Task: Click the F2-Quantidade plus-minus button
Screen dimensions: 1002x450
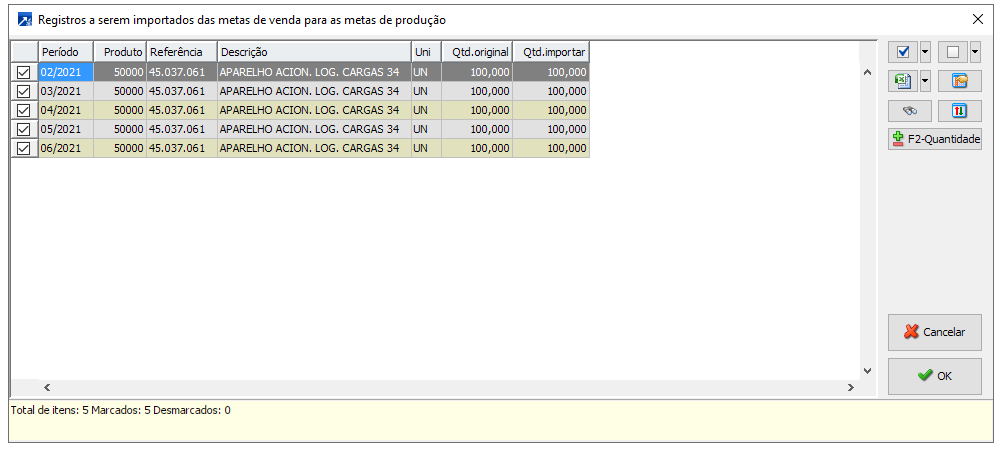Action: click(935, 139)
